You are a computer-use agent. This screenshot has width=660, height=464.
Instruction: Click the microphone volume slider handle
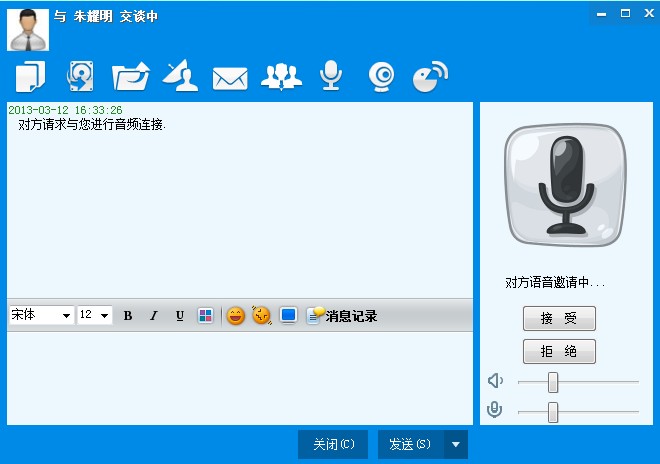click(x=553, y=412)
